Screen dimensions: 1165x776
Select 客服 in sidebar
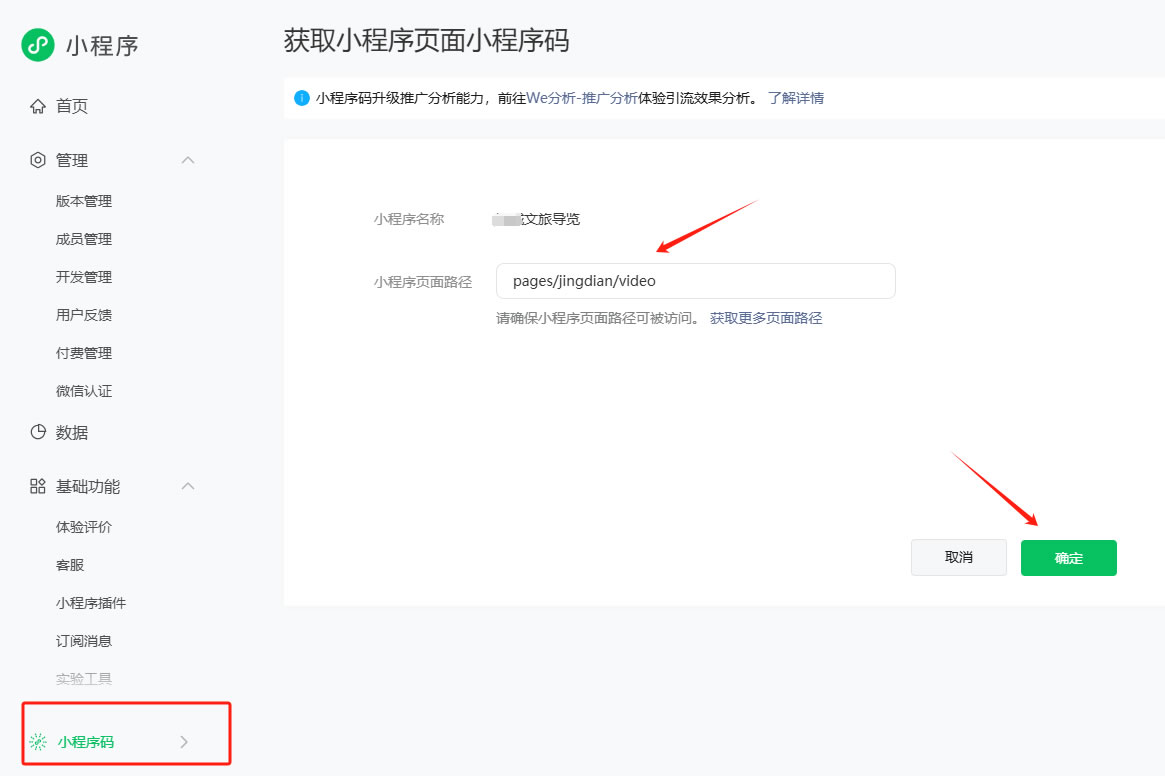tap(70, 565)
